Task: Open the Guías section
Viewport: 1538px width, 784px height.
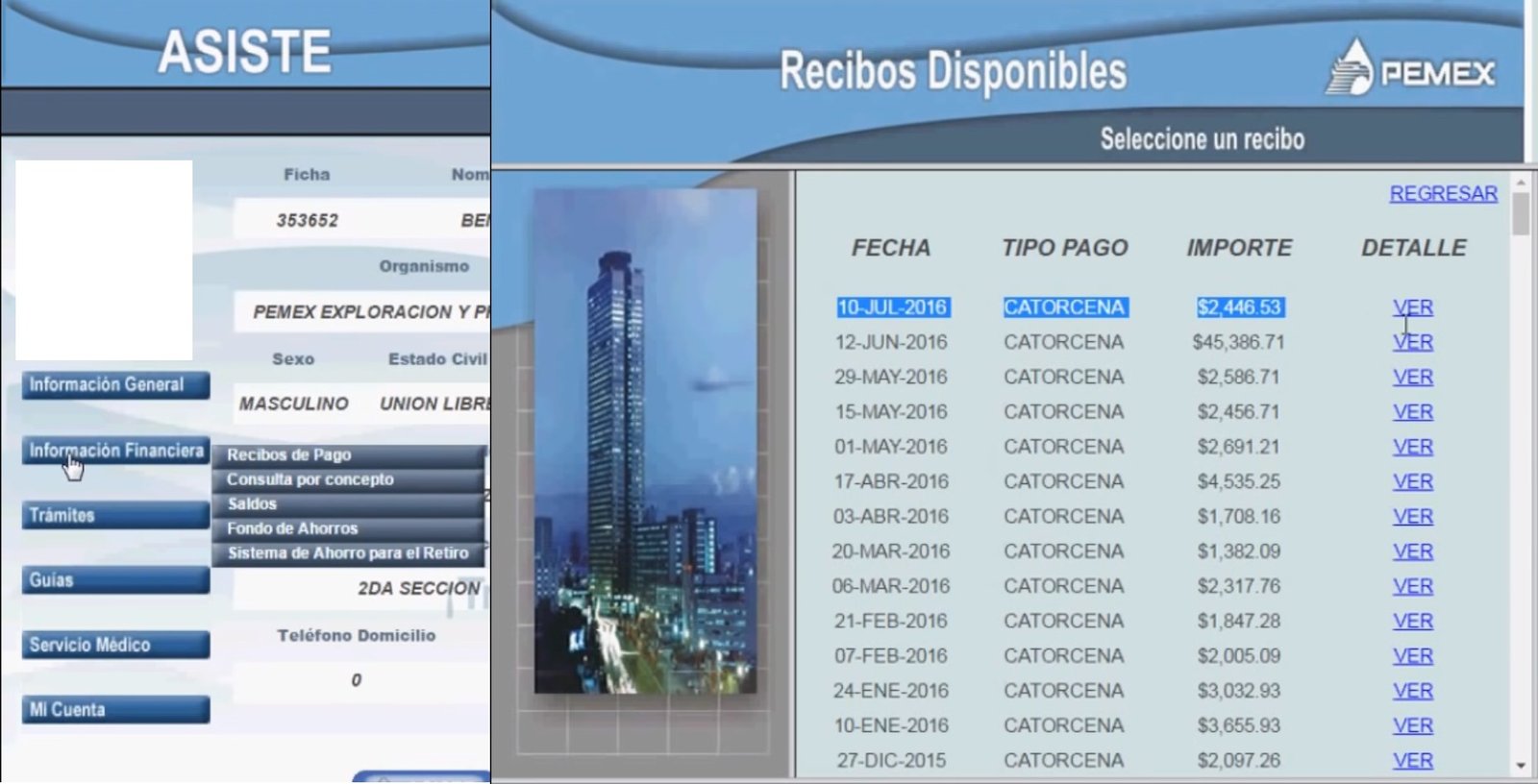Action: click(x=115, y=580)
